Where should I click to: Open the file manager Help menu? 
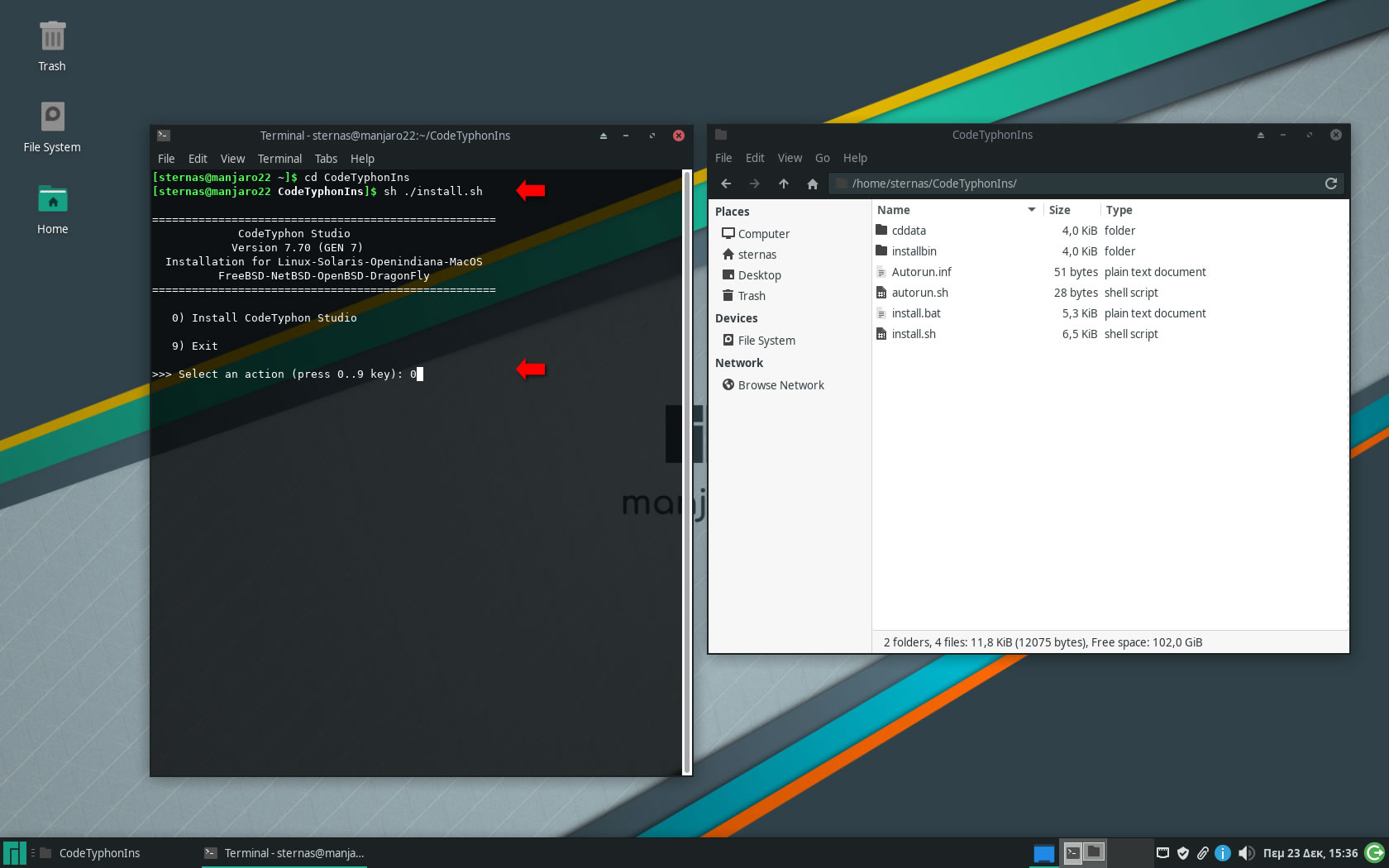click(x=855, y=158)
